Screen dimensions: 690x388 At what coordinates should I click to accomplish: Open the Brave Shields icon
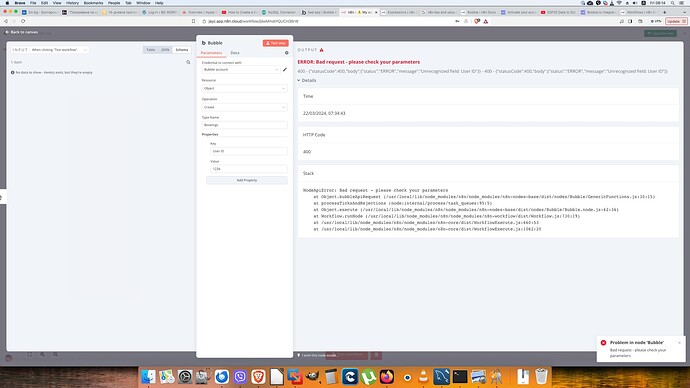(477, 21)
